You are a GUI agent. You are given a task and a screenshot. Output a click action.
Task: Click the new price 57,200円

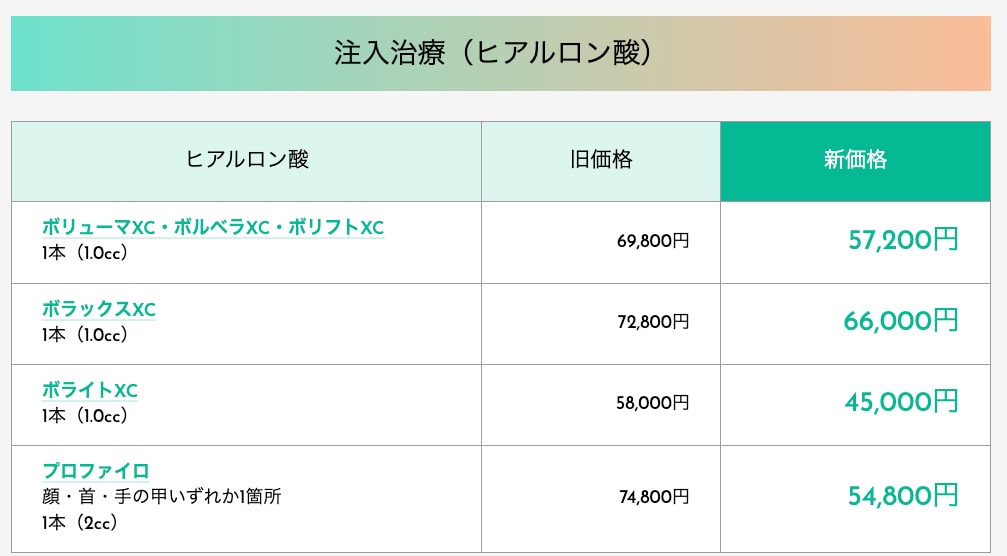pyautogui.click(x=903, y=239)
